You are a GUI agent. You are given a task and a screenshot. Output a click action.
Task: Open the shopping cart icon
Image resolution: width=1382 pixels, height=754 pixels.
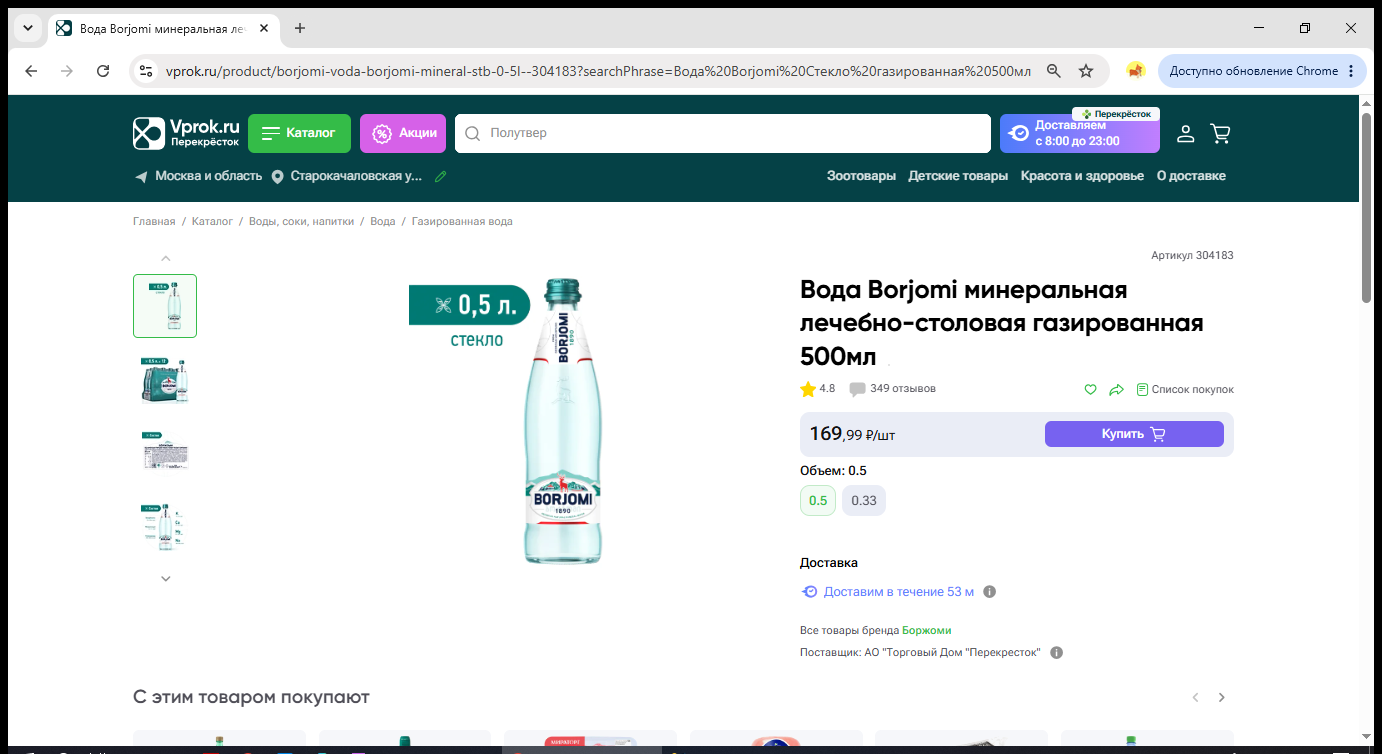coord(1220,133)
